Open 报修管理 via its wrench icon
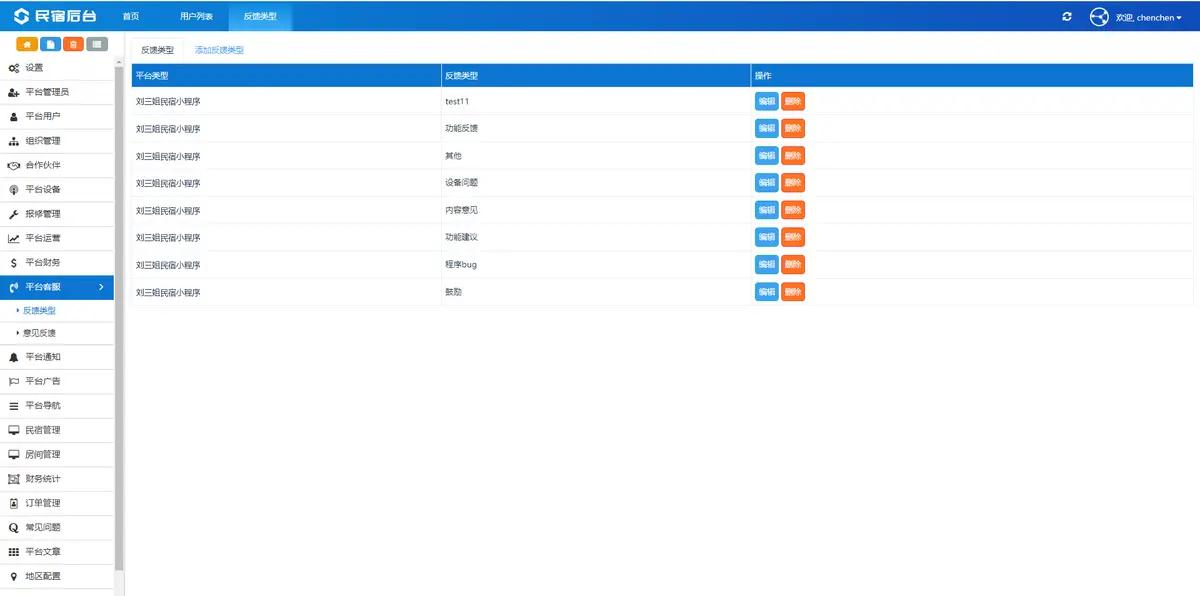This screenshot has height=596, width=1200. [x=14, y=214]
